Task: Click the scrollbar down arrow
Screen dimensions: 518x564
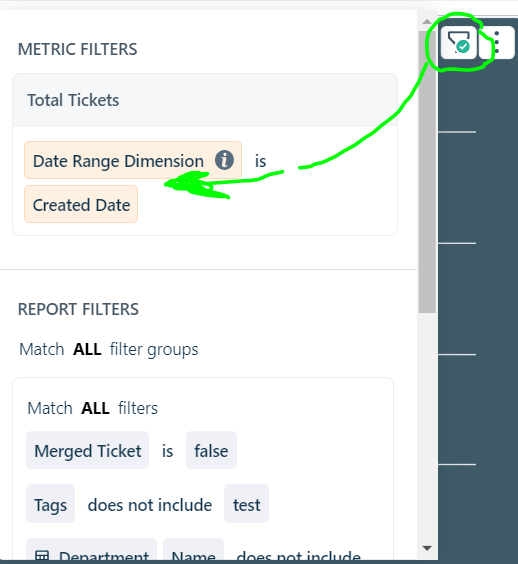Action: click(x=427, y=548)
